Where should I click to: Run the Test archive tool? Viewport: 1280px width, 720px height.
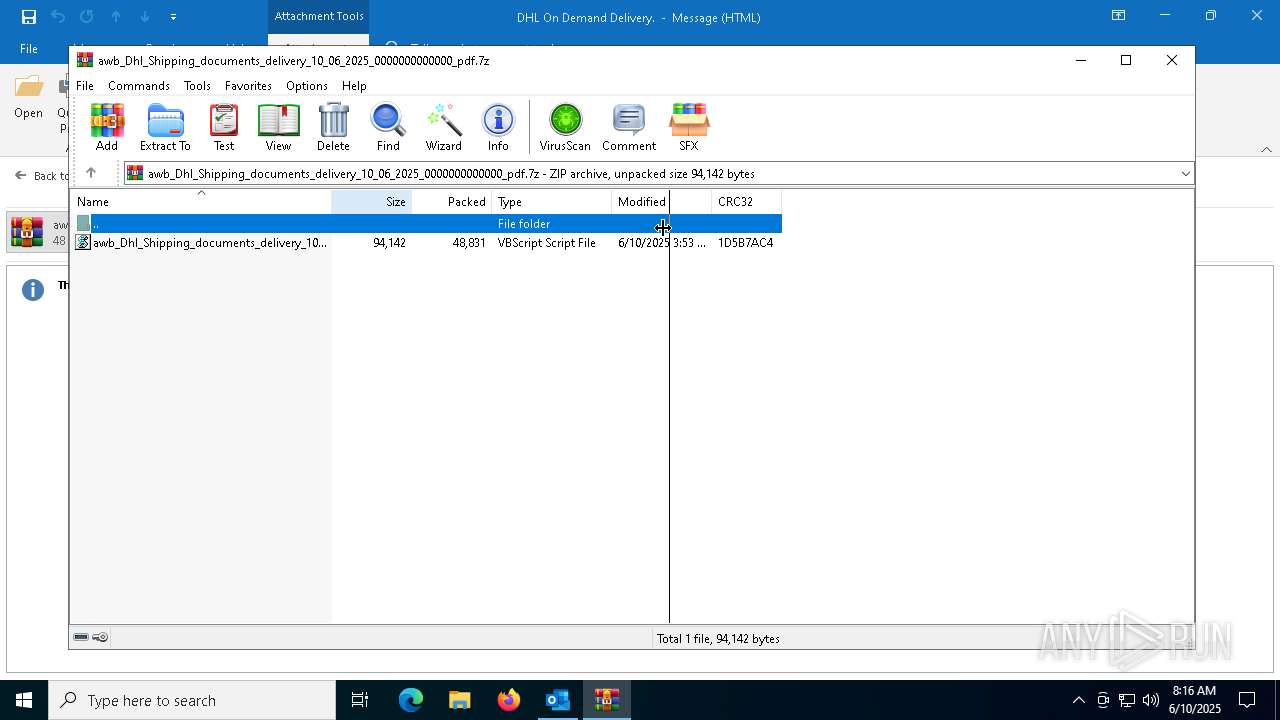[224, 127]
